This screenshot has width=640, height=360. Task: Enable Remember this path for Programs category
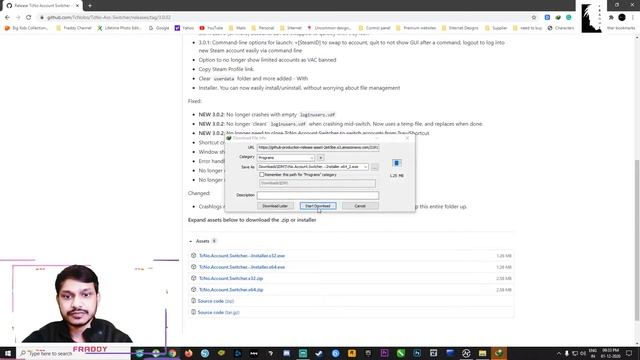(x=262, y=175)
